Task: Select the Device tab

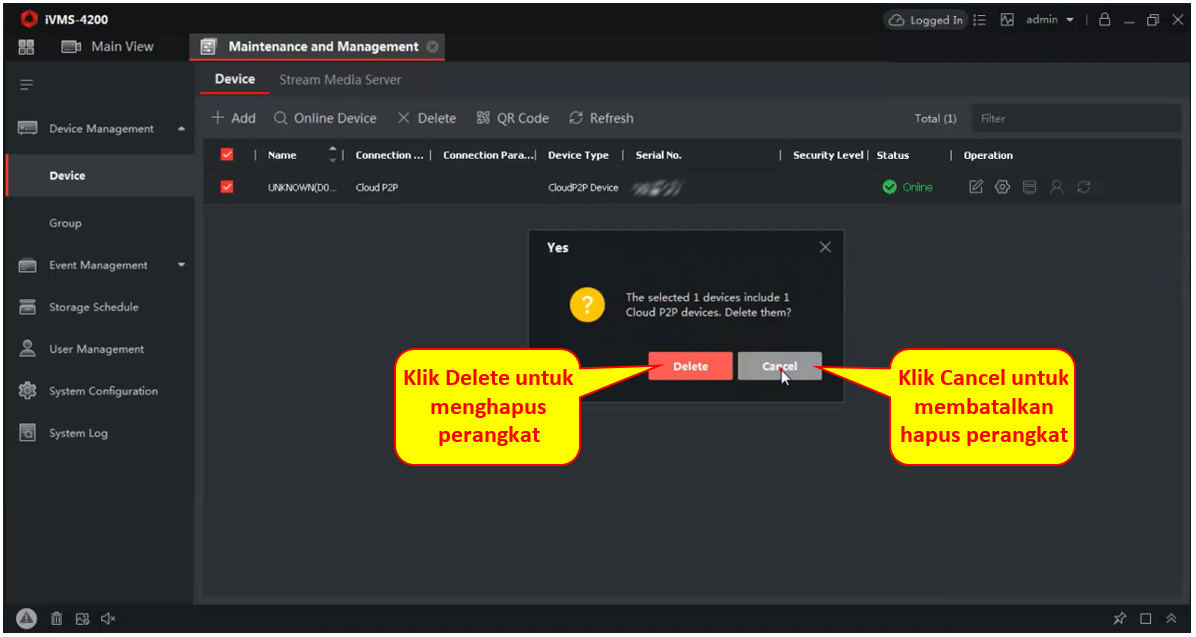Action: point(235,79)
